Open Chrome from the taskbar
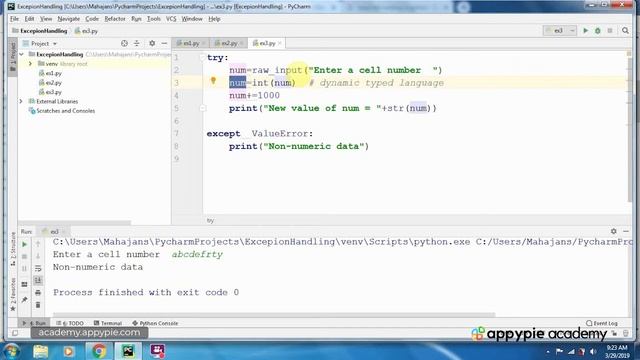Image resolution: width=640 pixels, height=360 pixels. click(99, 351)
